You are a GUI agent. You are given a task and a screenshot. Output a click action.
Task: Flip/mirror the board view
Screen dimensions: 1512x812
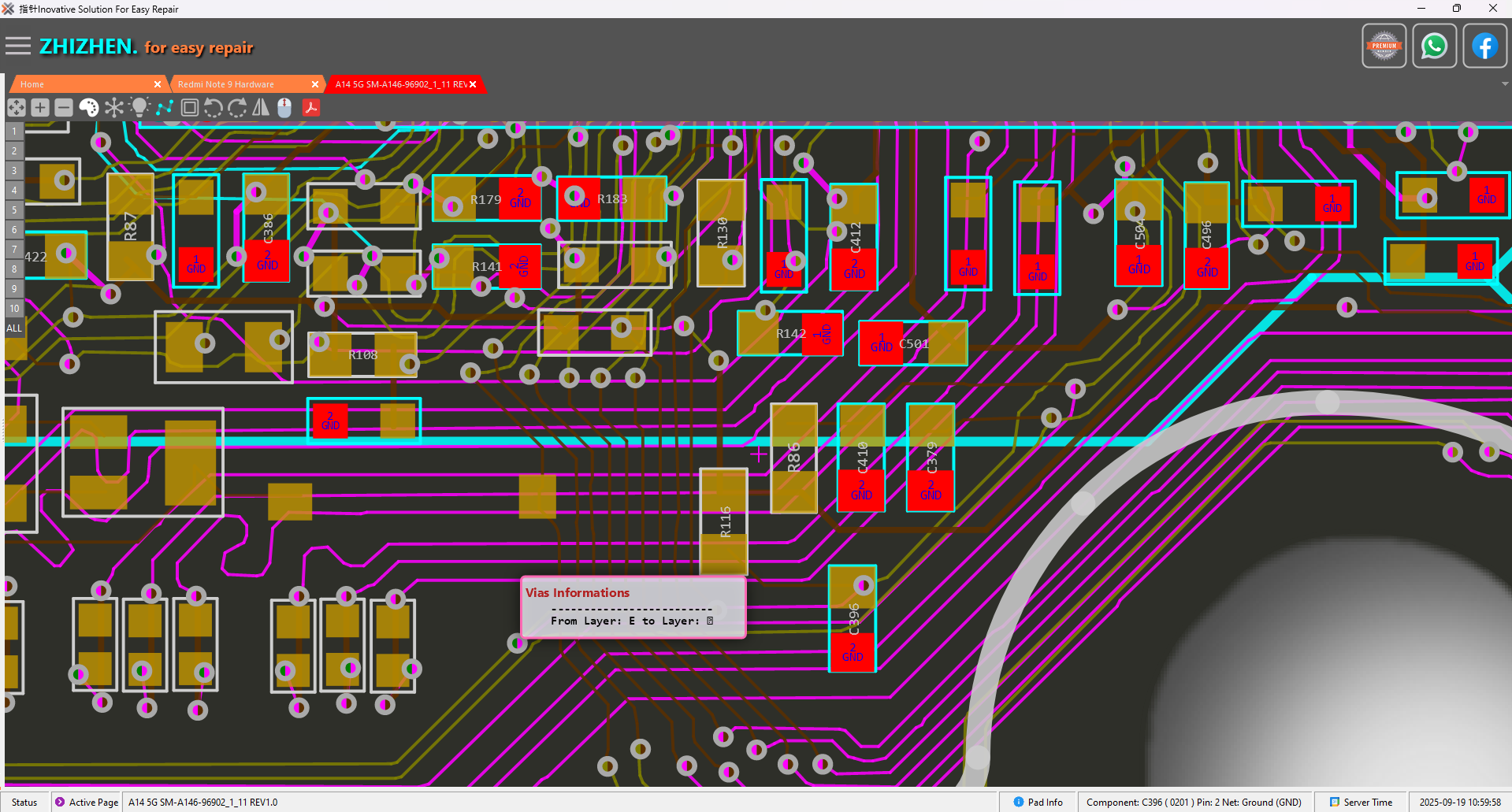(x=261, y=107)
